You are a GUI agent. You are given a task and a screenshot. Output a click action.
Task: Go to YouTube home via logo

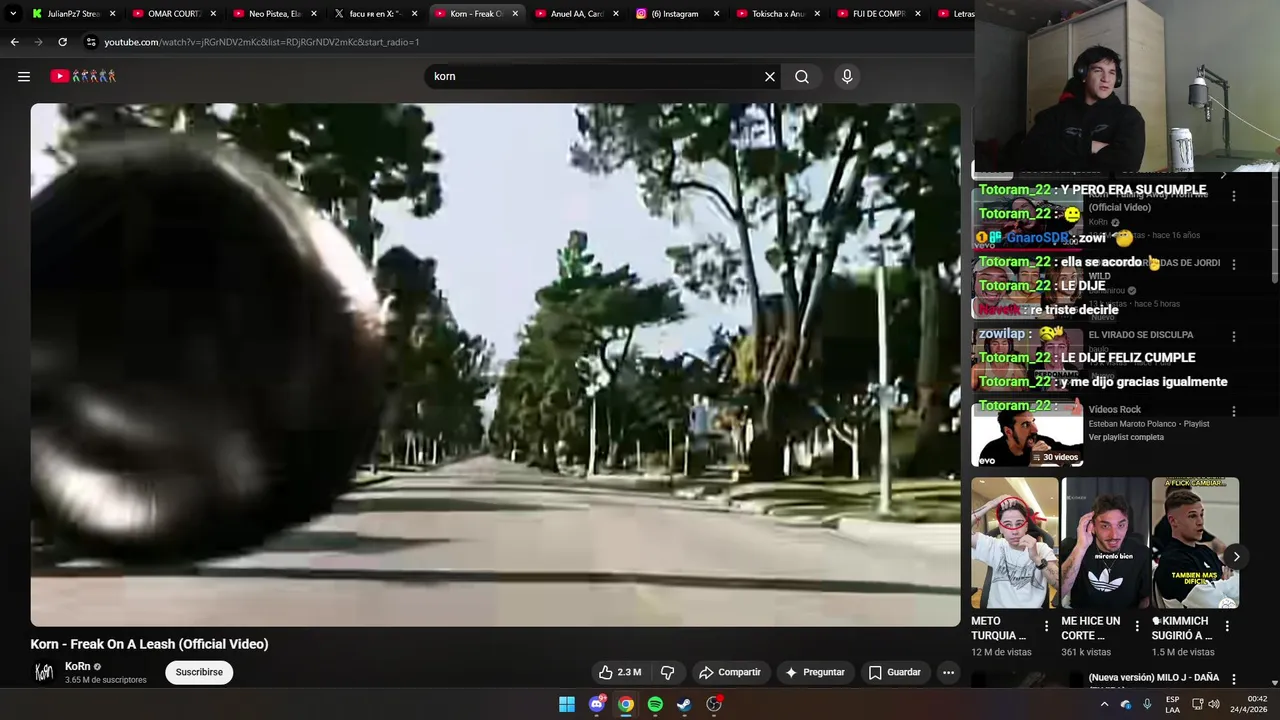[84, 76]
